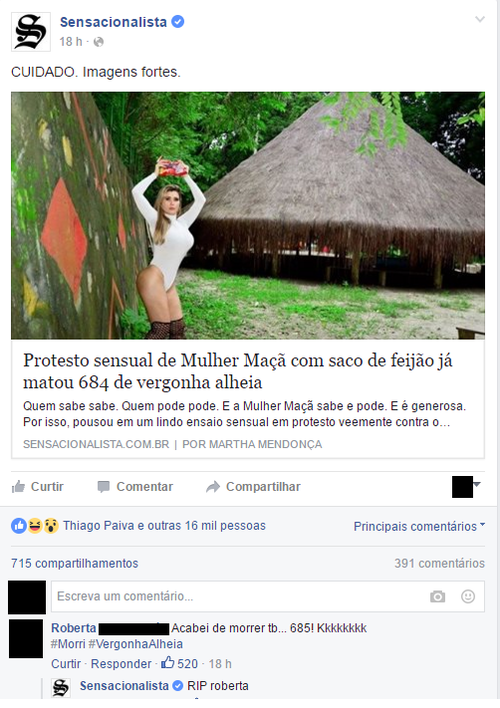Click the Compartilhar arrow icon
Image resolution: width=500 pixels, height=708 pixels.
click(213, 487)
